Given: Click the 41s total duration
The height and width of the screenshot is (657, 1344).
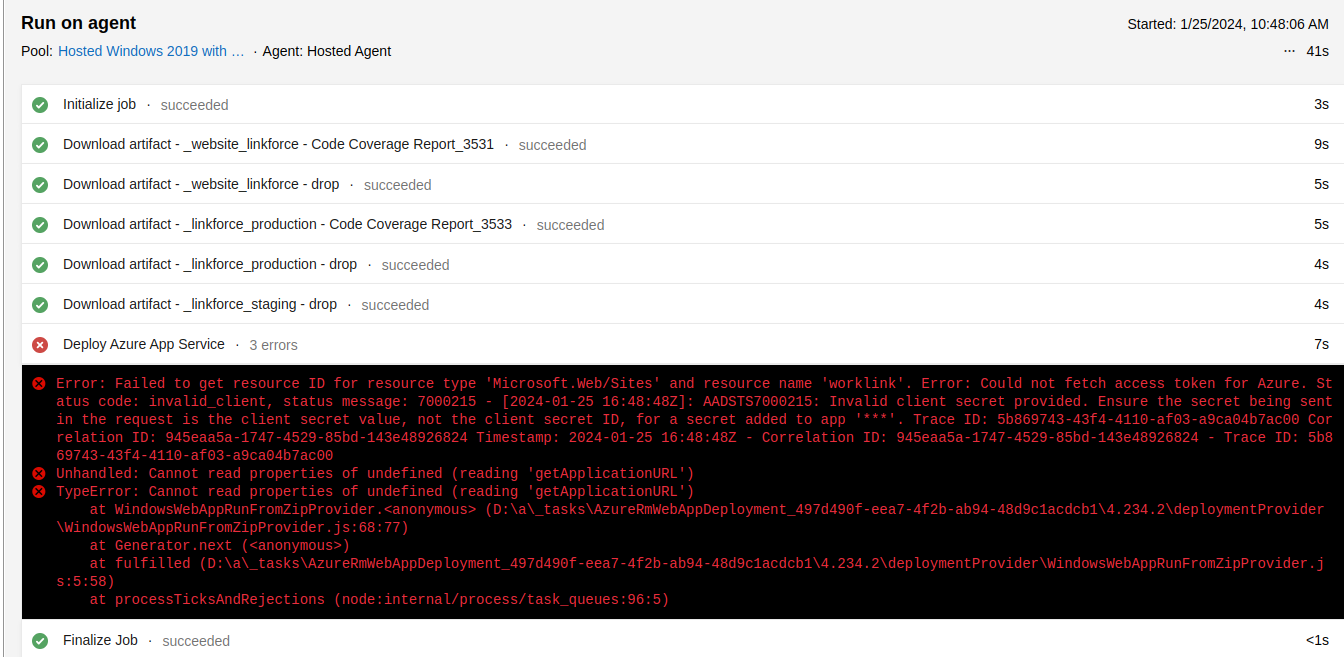Looking at the screenshot, I should (x=1318, y=51).
